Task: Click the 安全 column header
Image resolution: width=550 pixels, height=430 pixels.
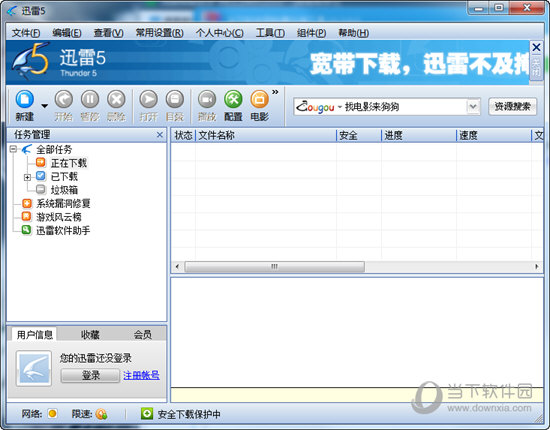Action: click(x=359, y=135)
